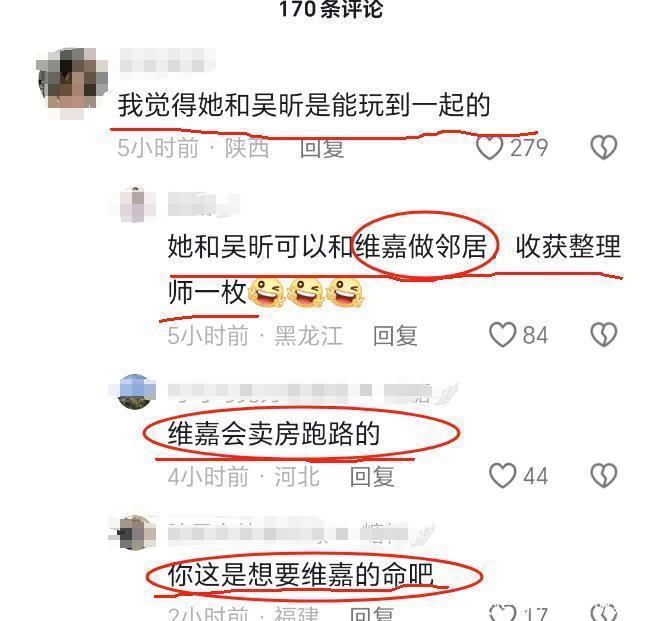Reply to the 黑龙江 comment
This screenshot has width=658, height=621.
click(x=395, y=336)
